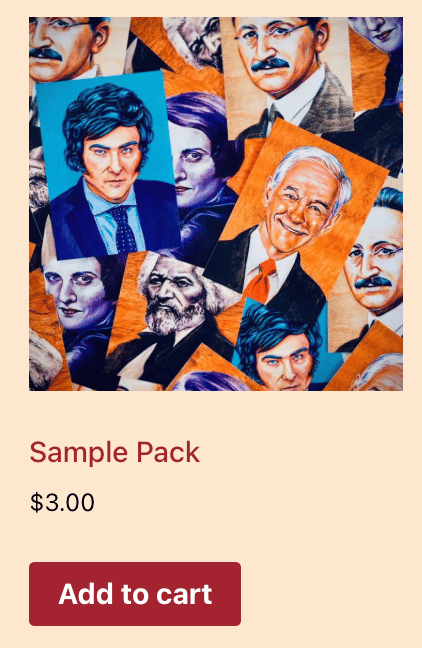Select partial mustached face card top-left corner
The width and height of the screenshot is (422, 648).
(x=66, y=48)
